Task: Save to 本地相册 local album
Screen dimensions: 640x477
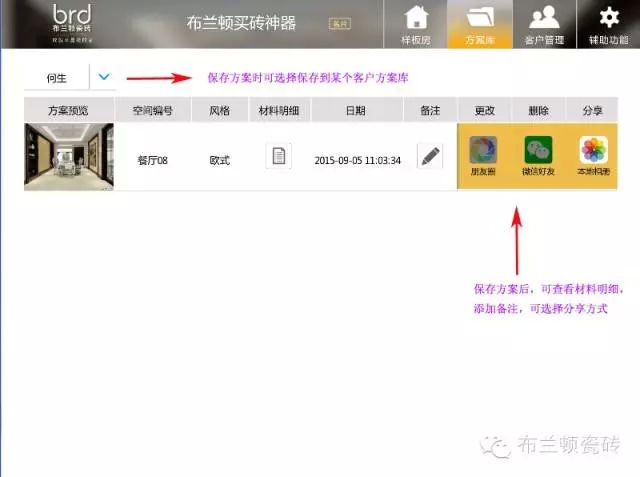Action: pos(593,156)
